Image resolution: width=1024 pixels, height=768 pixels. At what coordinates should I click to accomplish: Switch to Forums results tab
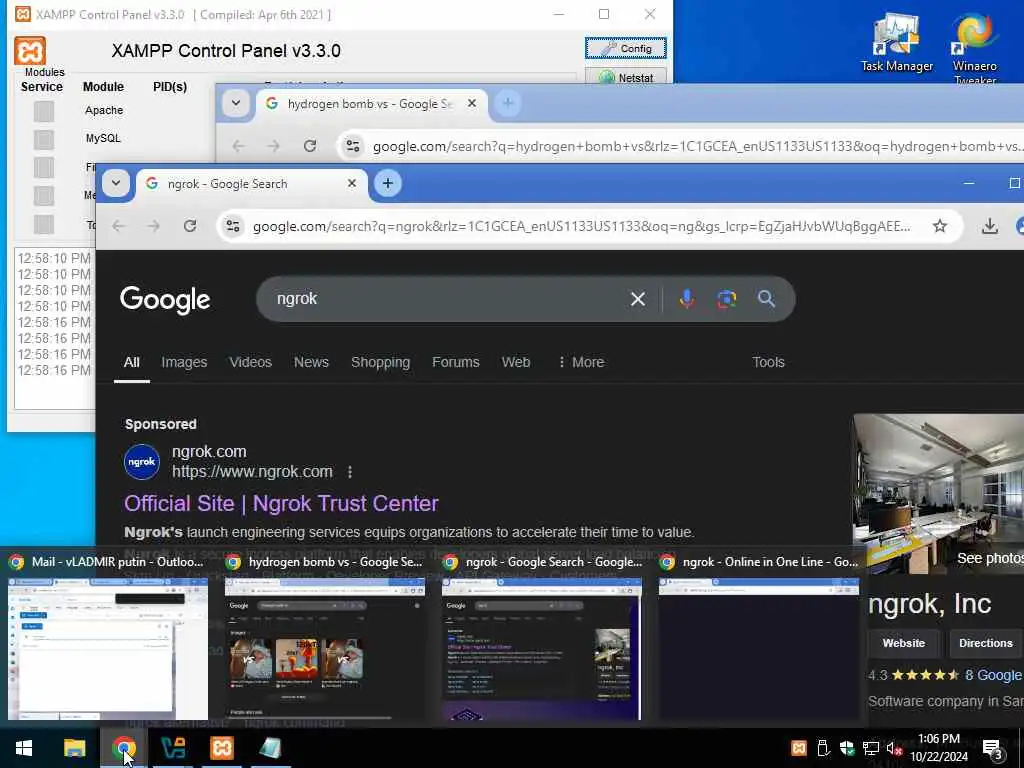(x=456, y=362)
